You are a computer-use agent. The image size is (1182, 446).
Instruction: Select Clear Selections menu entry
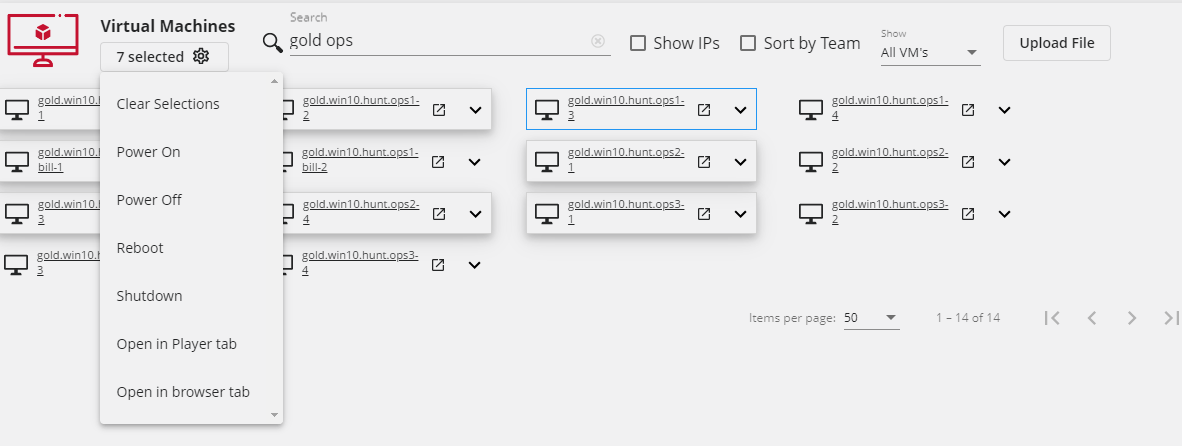click(168, 104)
